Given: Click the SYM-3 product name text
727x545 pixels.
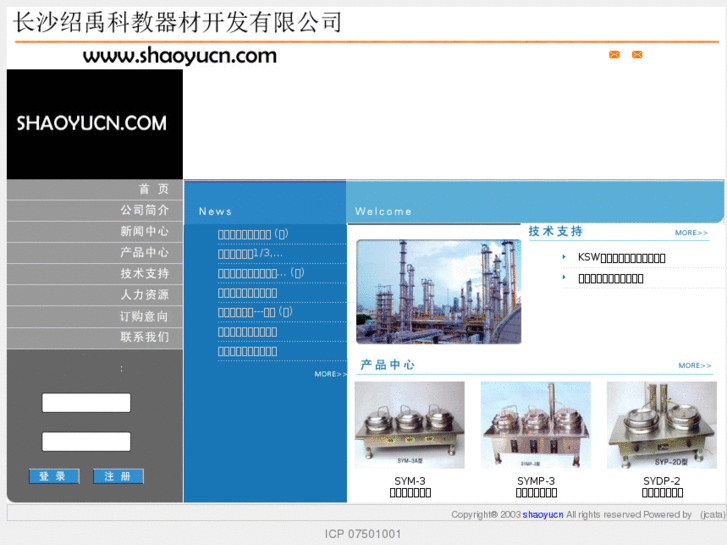Looking at the screenshot, I should (410, 481).
